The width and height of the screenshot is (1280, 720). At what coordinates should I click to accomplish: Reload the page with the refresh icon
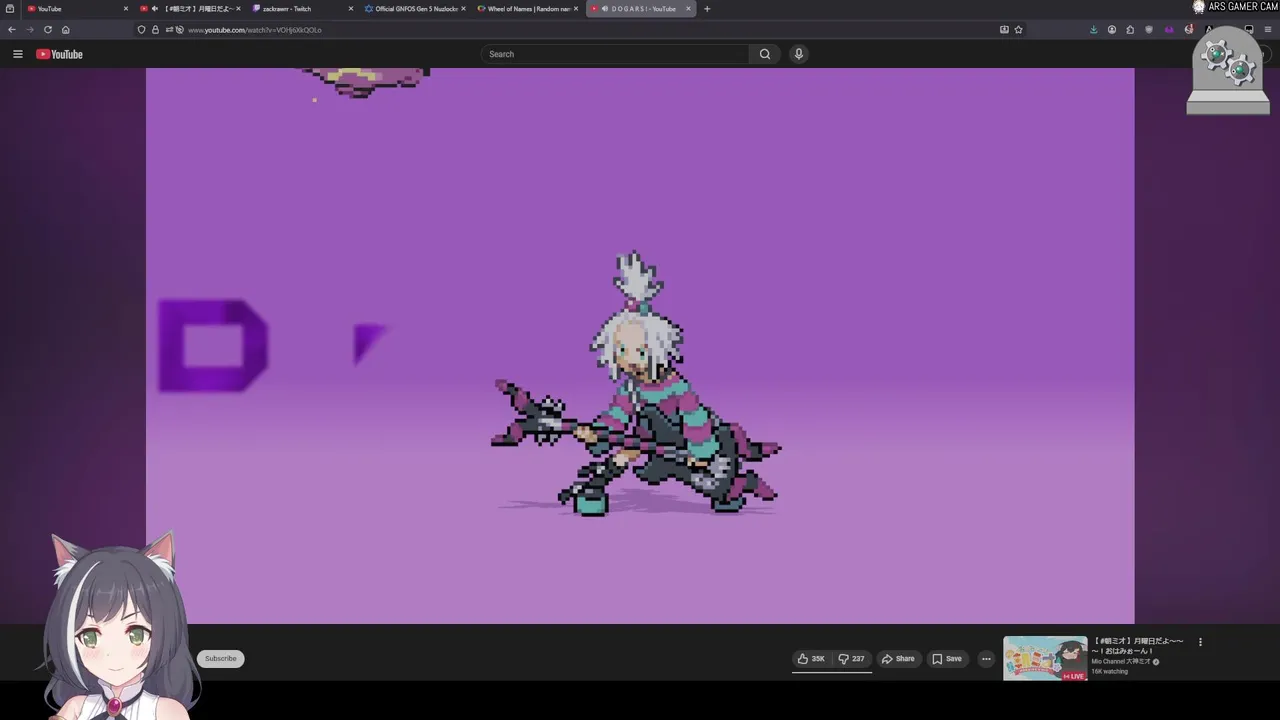click(x=47, y=30)
